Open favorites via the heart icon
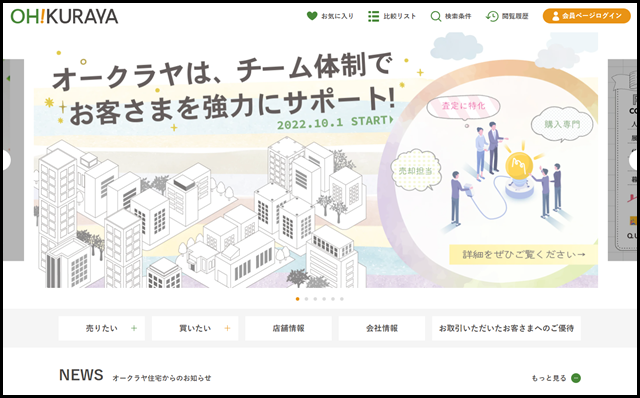The height and width of the screenshot is (398, 640). tap(312, 16)
